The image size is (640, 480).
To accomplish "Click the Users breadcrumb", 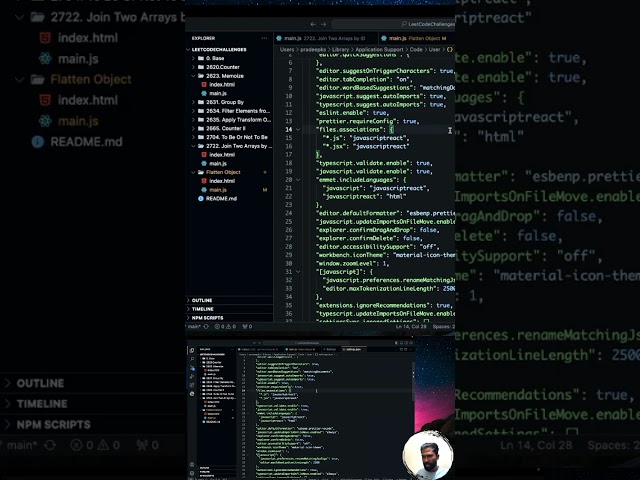I will (287, 49).
